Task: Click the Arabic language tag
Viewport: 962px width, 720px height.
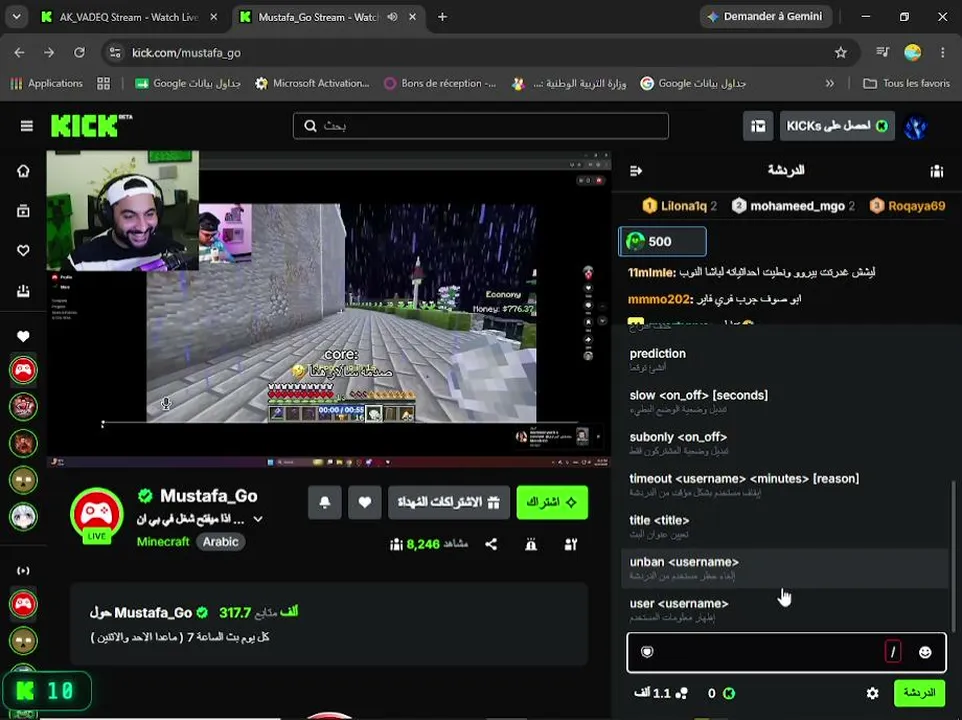Action: coord(220,542)
